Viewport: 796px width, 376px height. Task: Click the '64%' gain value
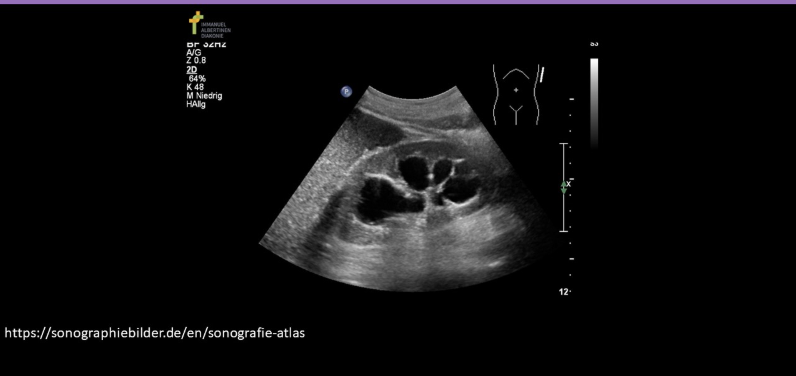[x=197, y=79]
